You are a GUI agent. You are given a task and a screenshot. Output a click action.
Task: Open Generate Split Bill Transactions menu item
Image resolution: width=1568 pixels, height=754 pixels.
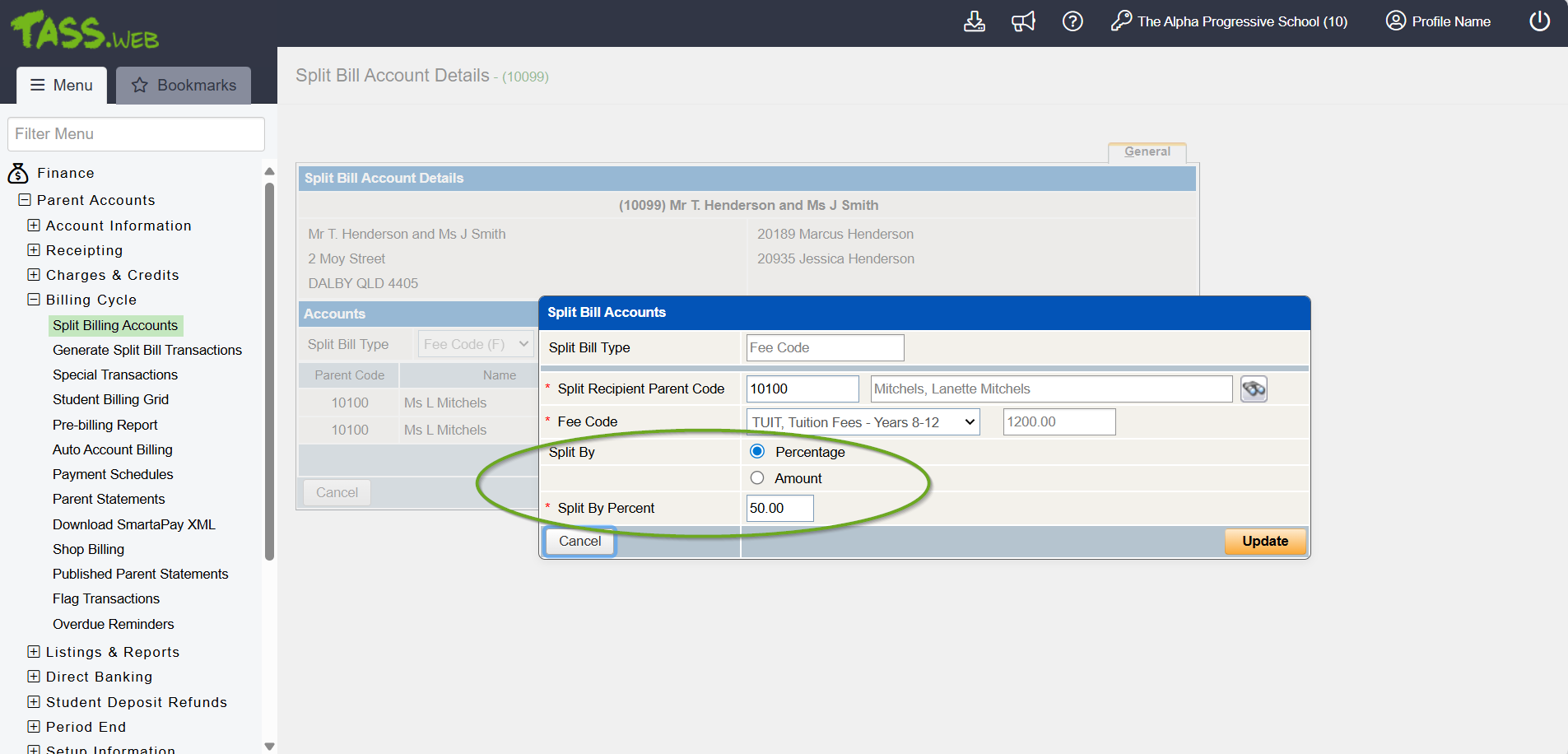147,350
